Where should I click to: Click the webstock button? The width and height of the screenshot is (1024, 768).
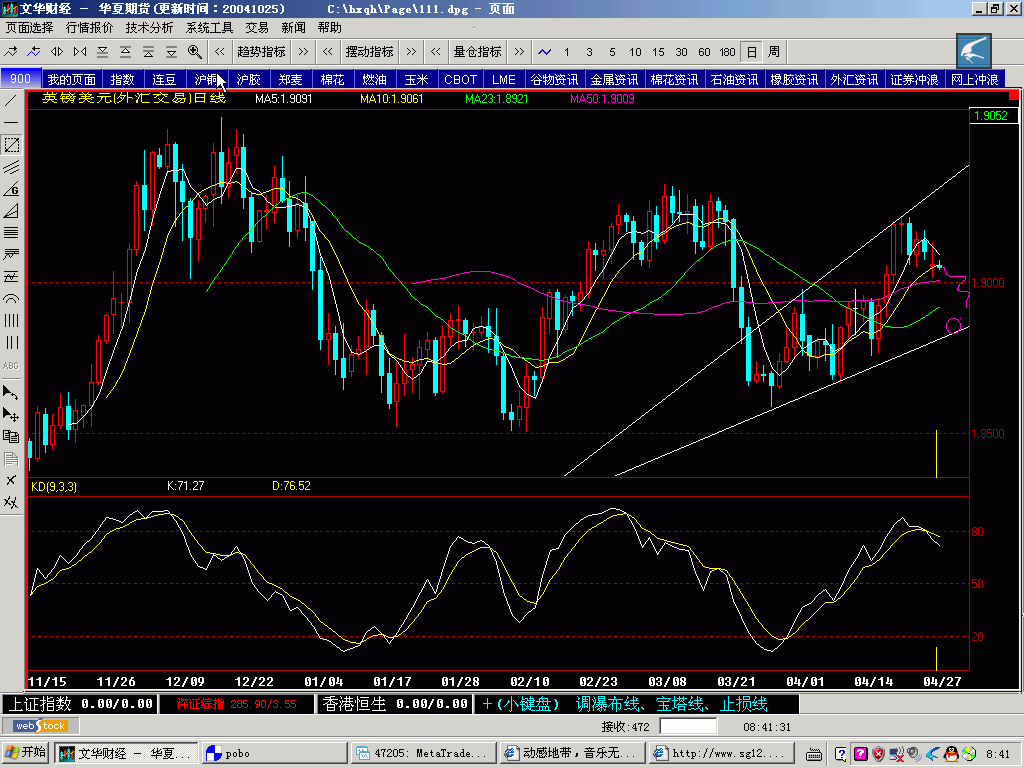tap(40, 726)
